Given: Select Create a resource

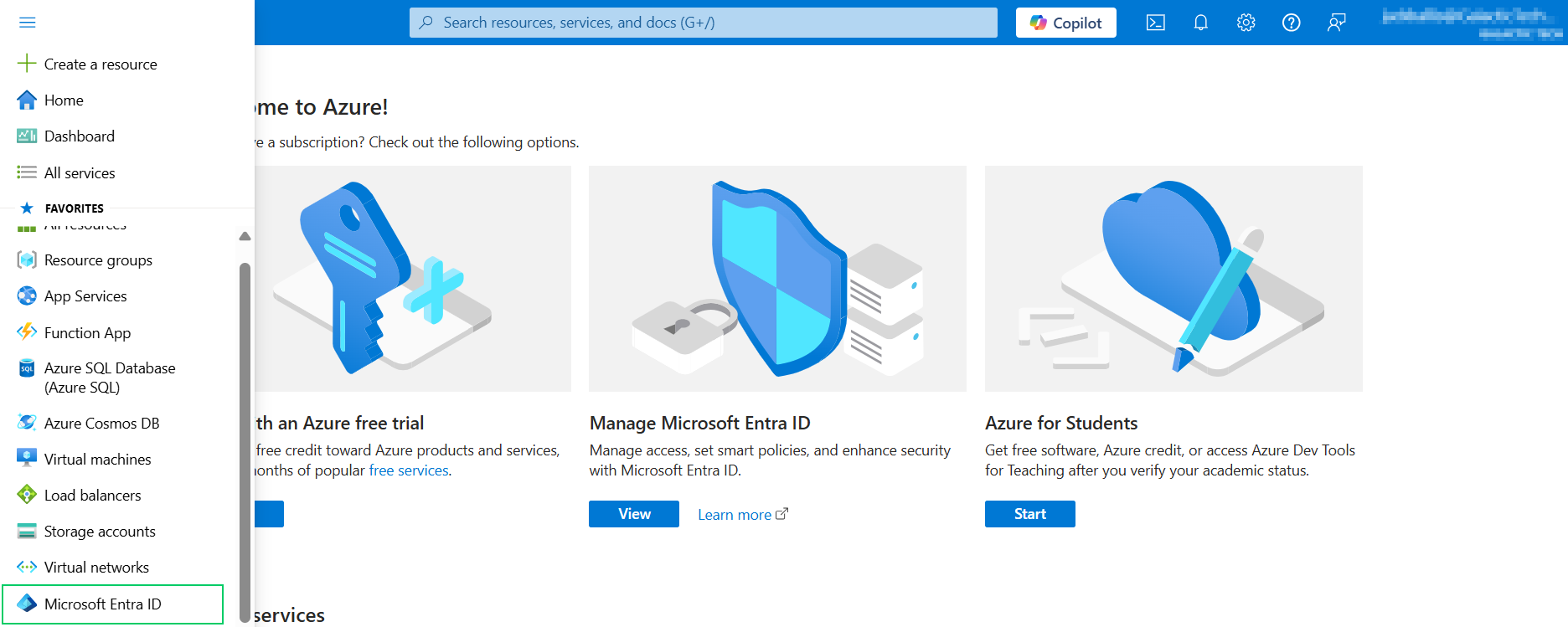Looking at the screenshot, I should coord(100,64).
